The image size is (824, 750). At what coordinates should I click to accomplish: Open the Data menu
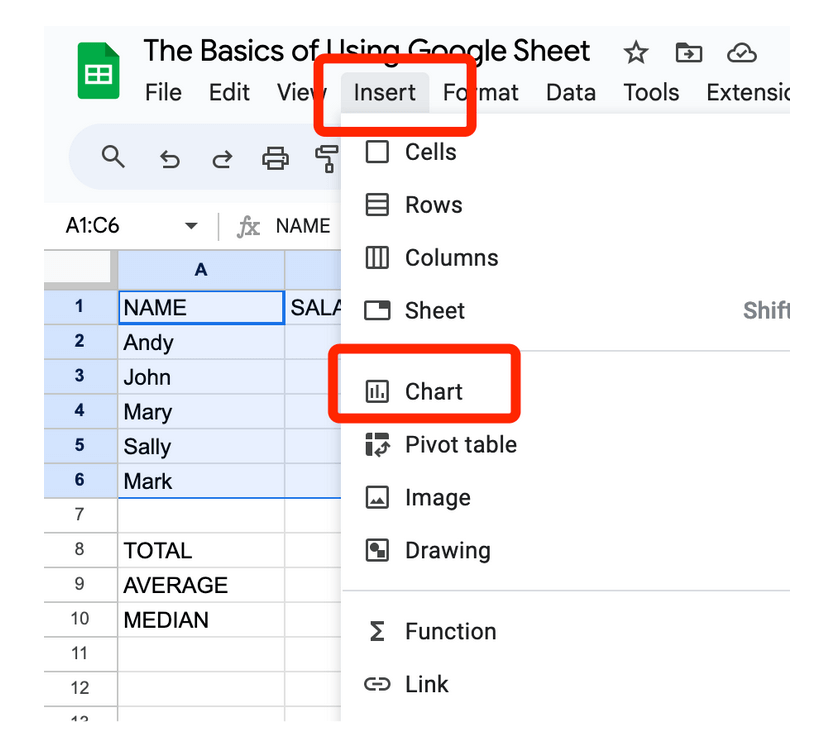click(570, 93)
